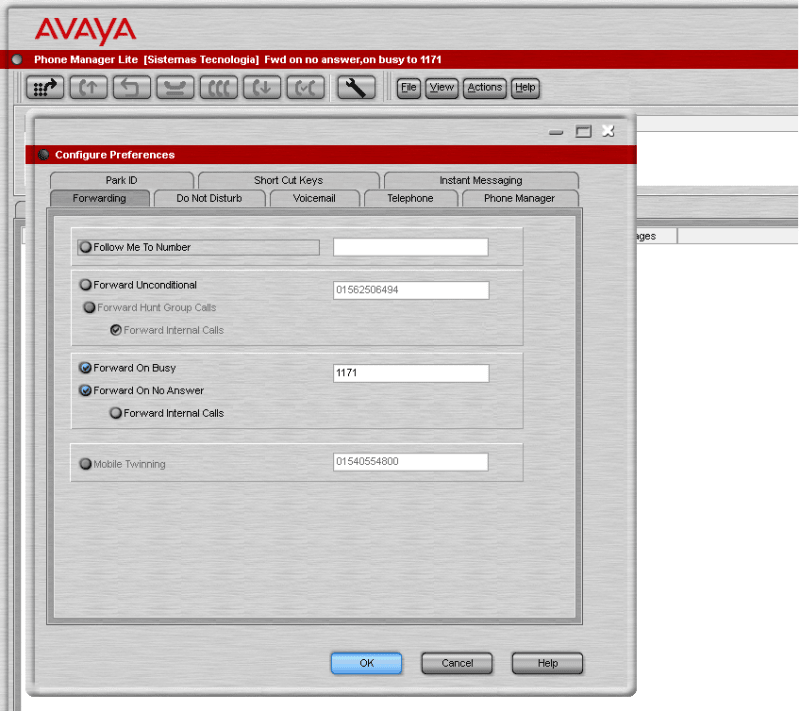800x711 pixels.
Task: Minimize the Configure Preferences dialog
Action: [556, 132]
